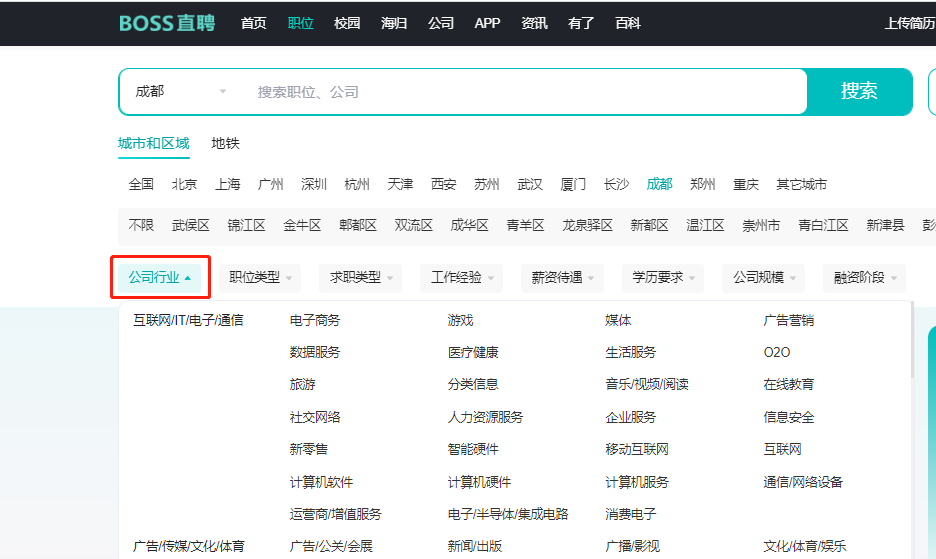This screenshot has height=559, width=936.
Task: Select city 深圳
Action: [314, 185]
